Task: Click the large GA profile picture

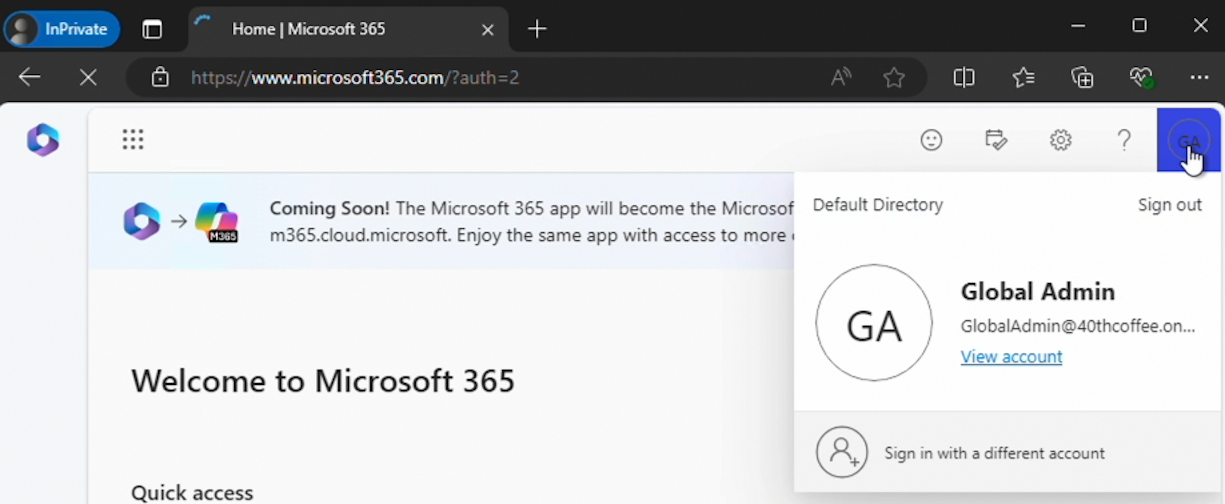Action: [x=874, y=322]
